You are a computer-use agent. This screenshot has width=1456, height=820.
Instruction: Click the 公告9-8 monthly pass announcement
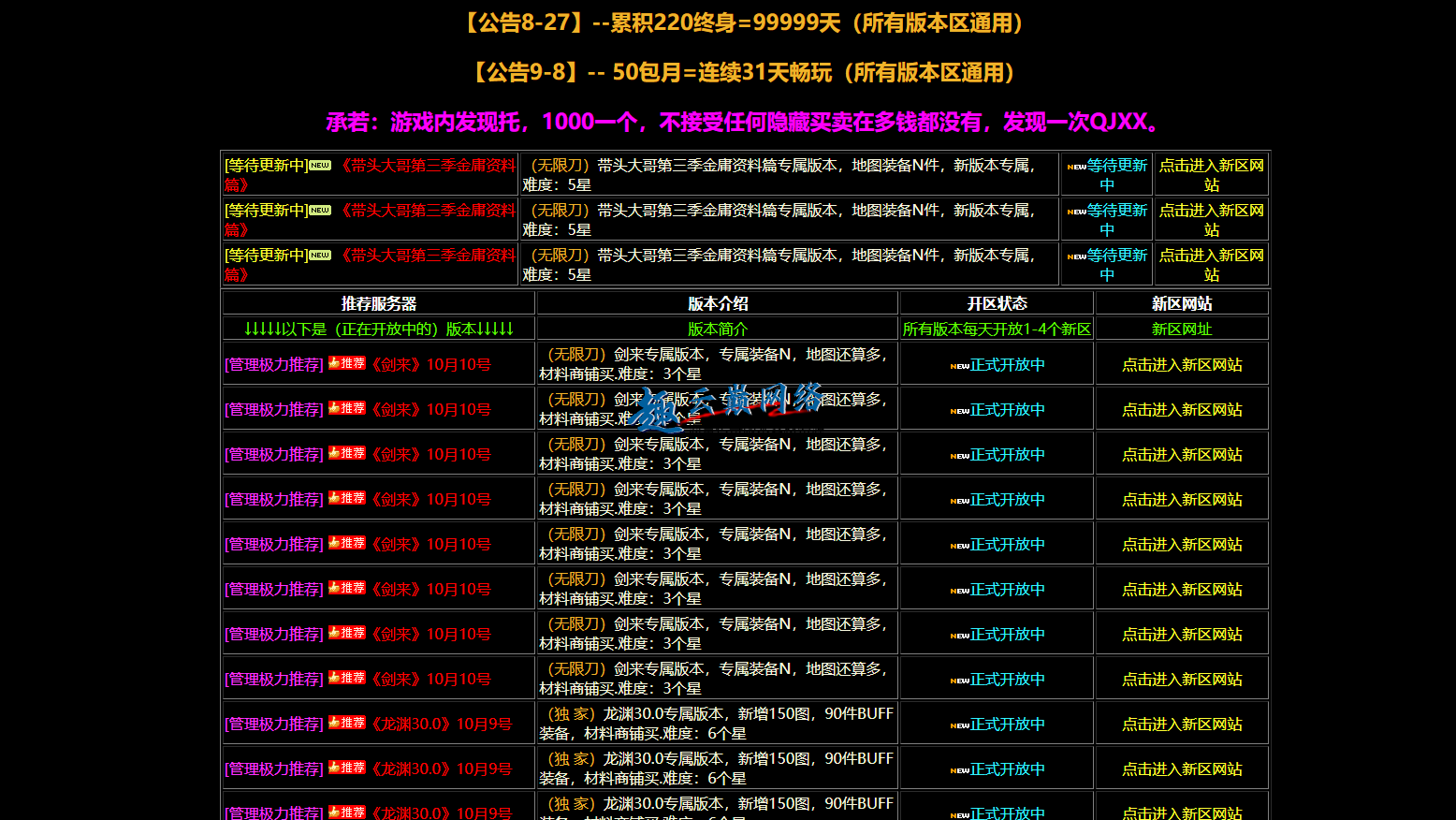point(745,73)
